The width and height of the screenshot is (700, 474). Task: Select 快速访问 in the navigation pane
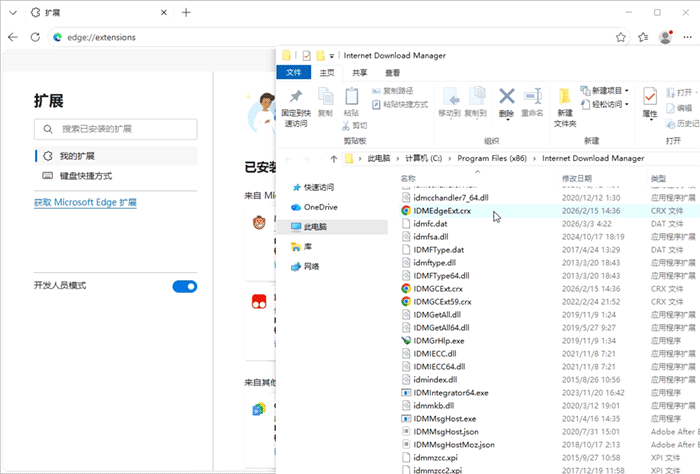tap(318, 187)
